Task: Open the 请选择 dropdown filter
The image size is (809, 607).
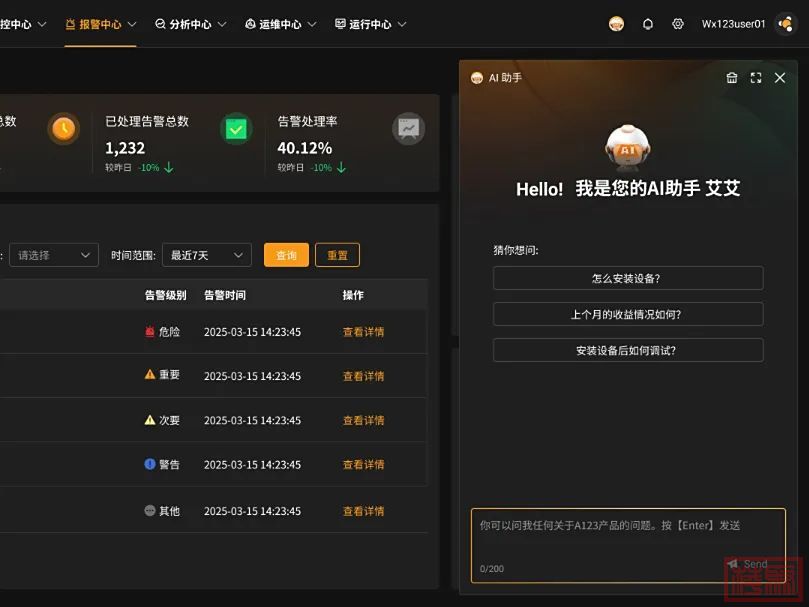Action: coord(54,255)
